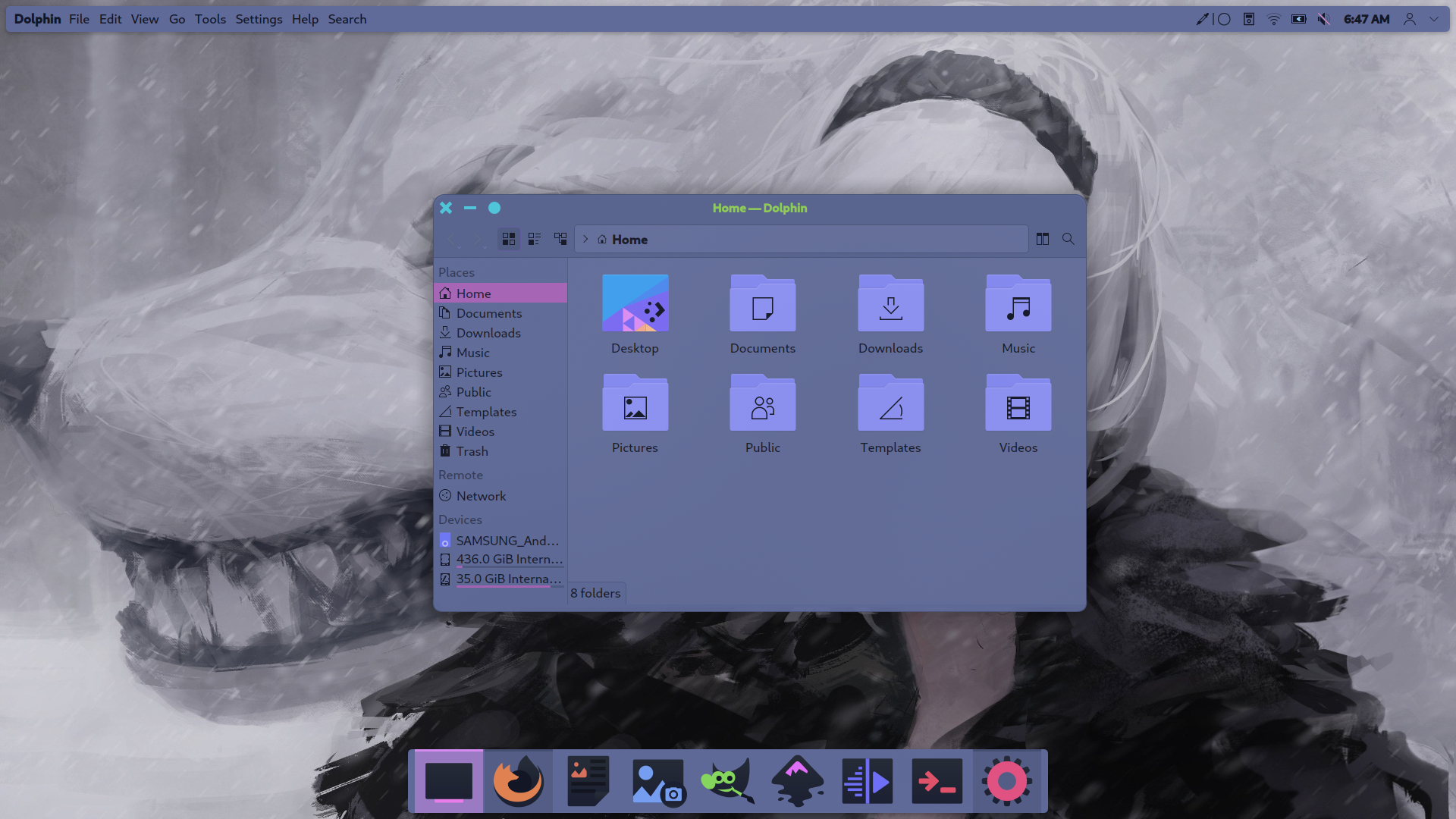Image resolution: width=1456 pixels, height=819 pixels.
Task: Open the File menu
Action: [79, 19]
